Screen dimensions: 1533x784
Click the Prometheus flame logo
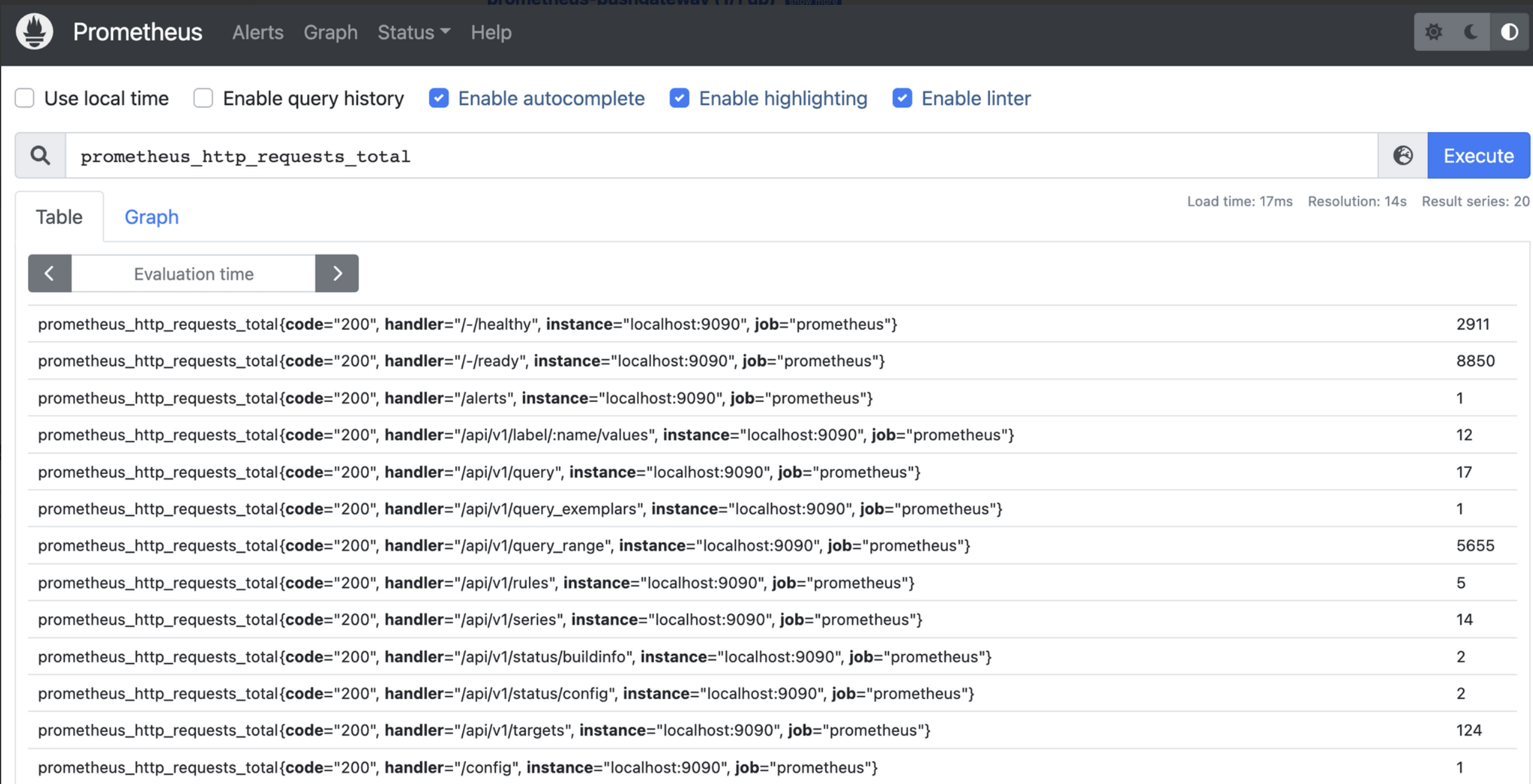point(34,32)
